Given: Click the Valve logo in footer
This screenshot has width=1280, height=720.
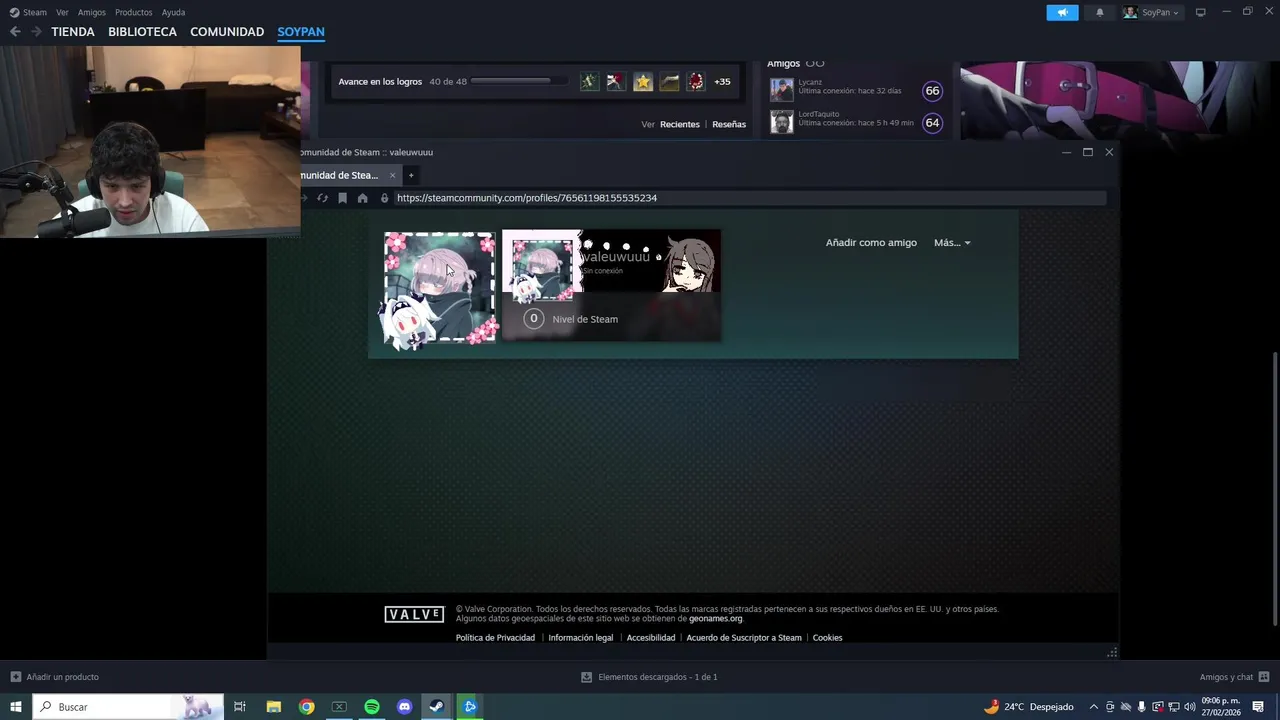Looking at the screenshot, I should (x=414, y=614).
